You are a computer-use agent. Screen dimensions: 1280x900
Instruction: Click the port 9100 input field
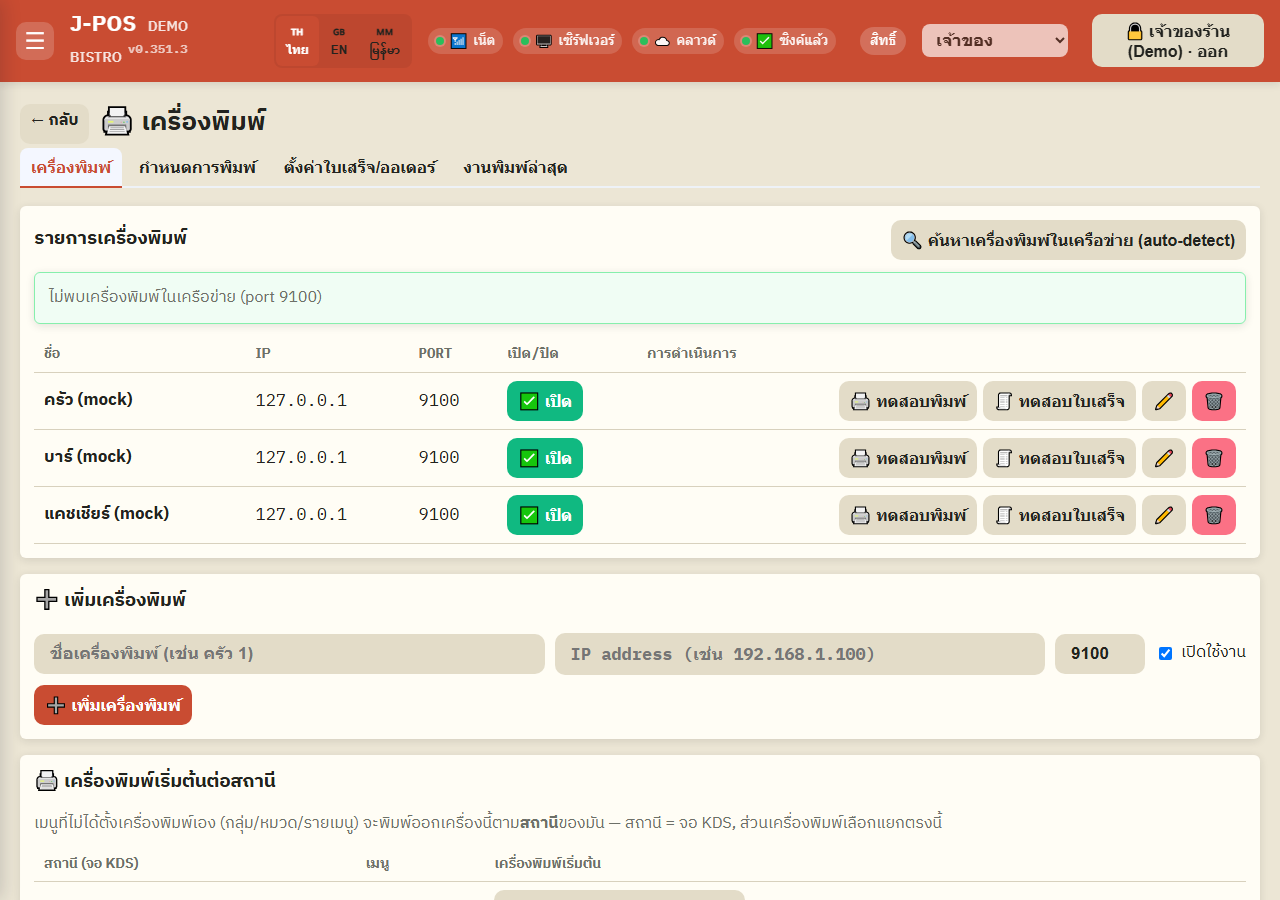(1100, 654)
